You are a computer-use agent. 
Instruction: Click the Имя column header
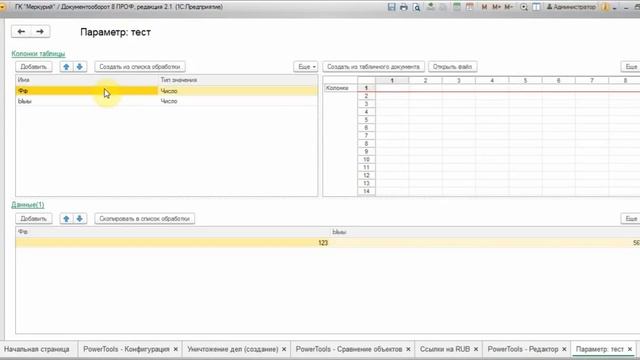(x=87, y=80)
